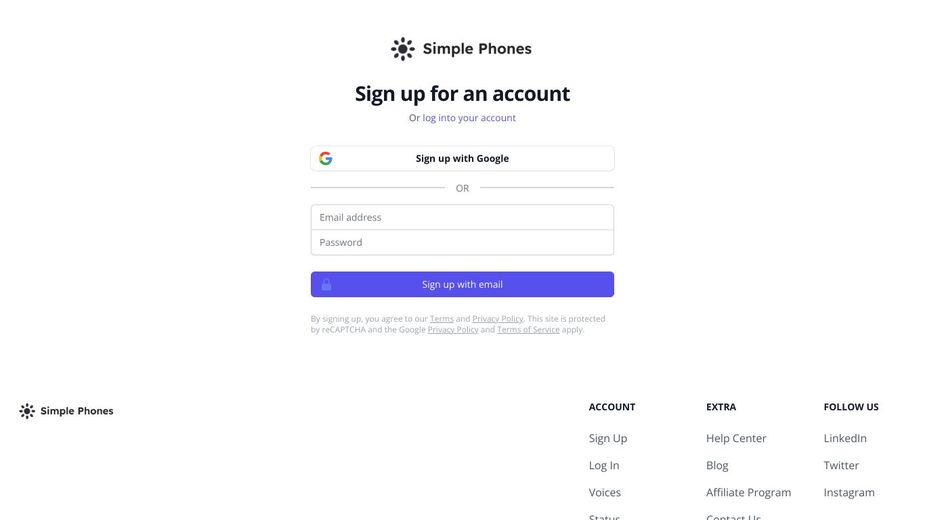Go to Log In in footer

604,466
